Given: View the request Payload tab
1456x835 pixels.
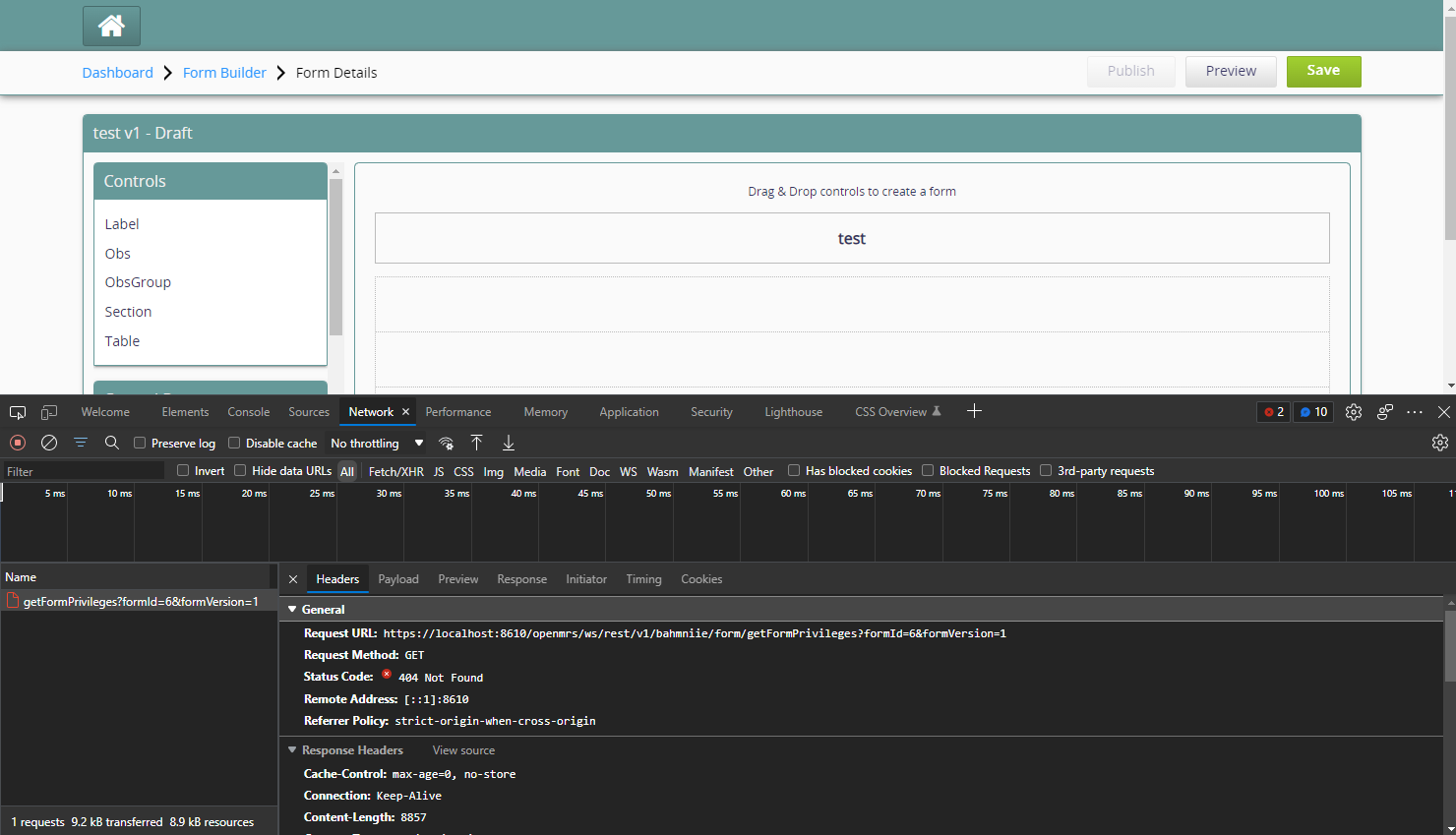Looking at the screenshot, I should pos(398,579).
